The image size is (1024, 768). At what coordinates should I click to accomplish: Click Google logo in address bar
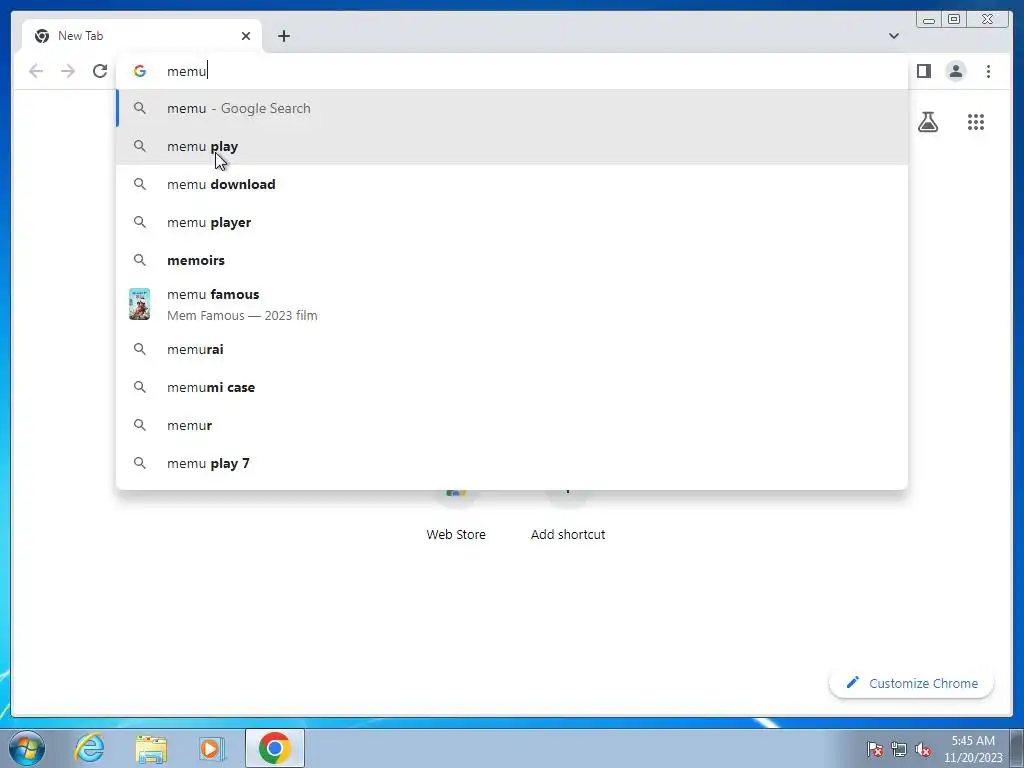coord(140,71)
